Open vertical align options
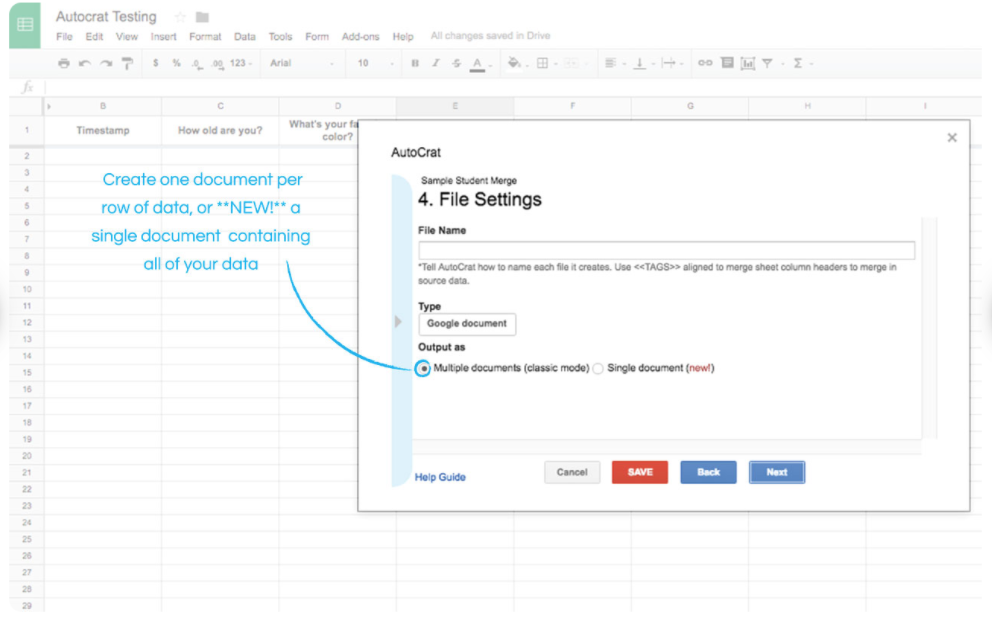1008x622 pixels. pyautogui.click(x=639, y=63)
